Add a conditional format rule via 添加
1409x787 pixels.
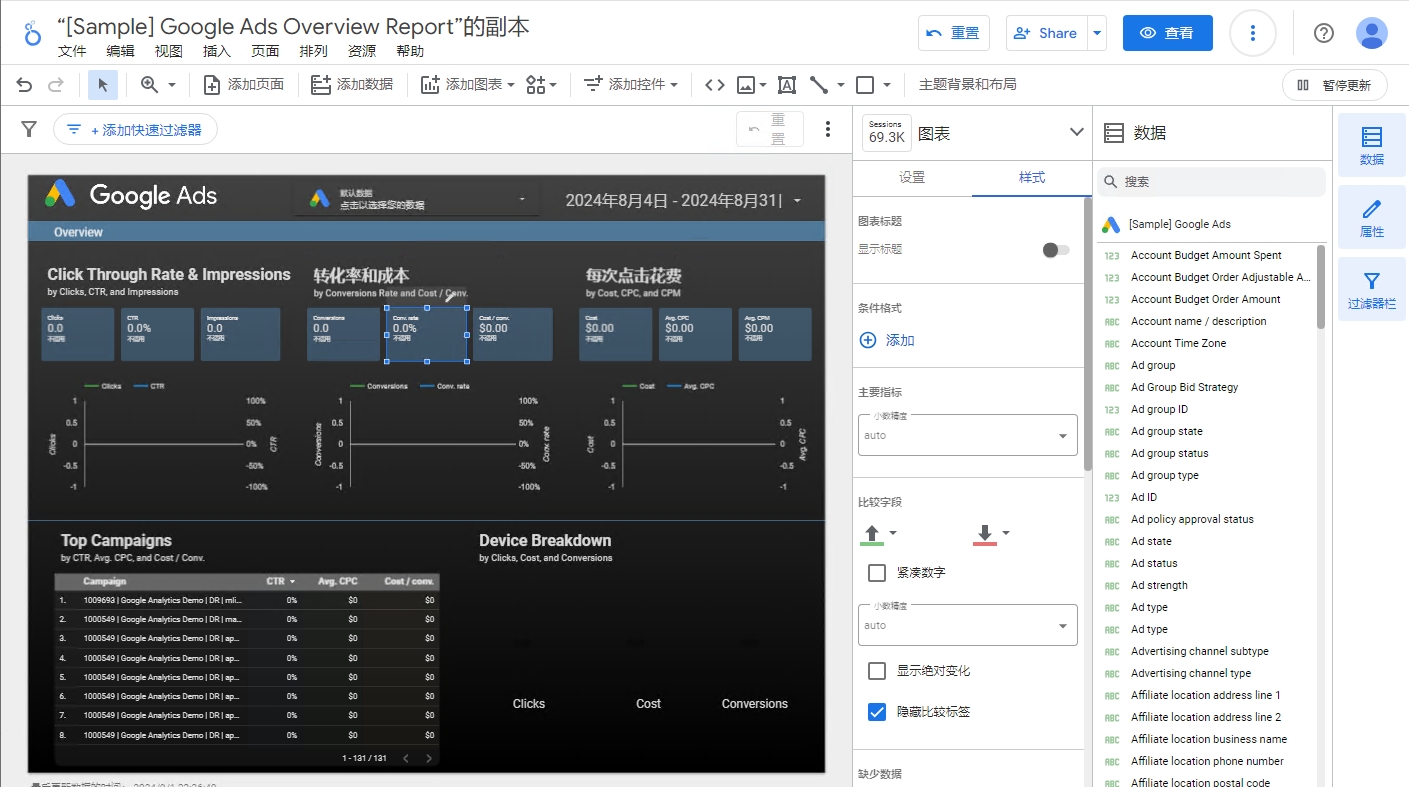click(x=888, y=340)
